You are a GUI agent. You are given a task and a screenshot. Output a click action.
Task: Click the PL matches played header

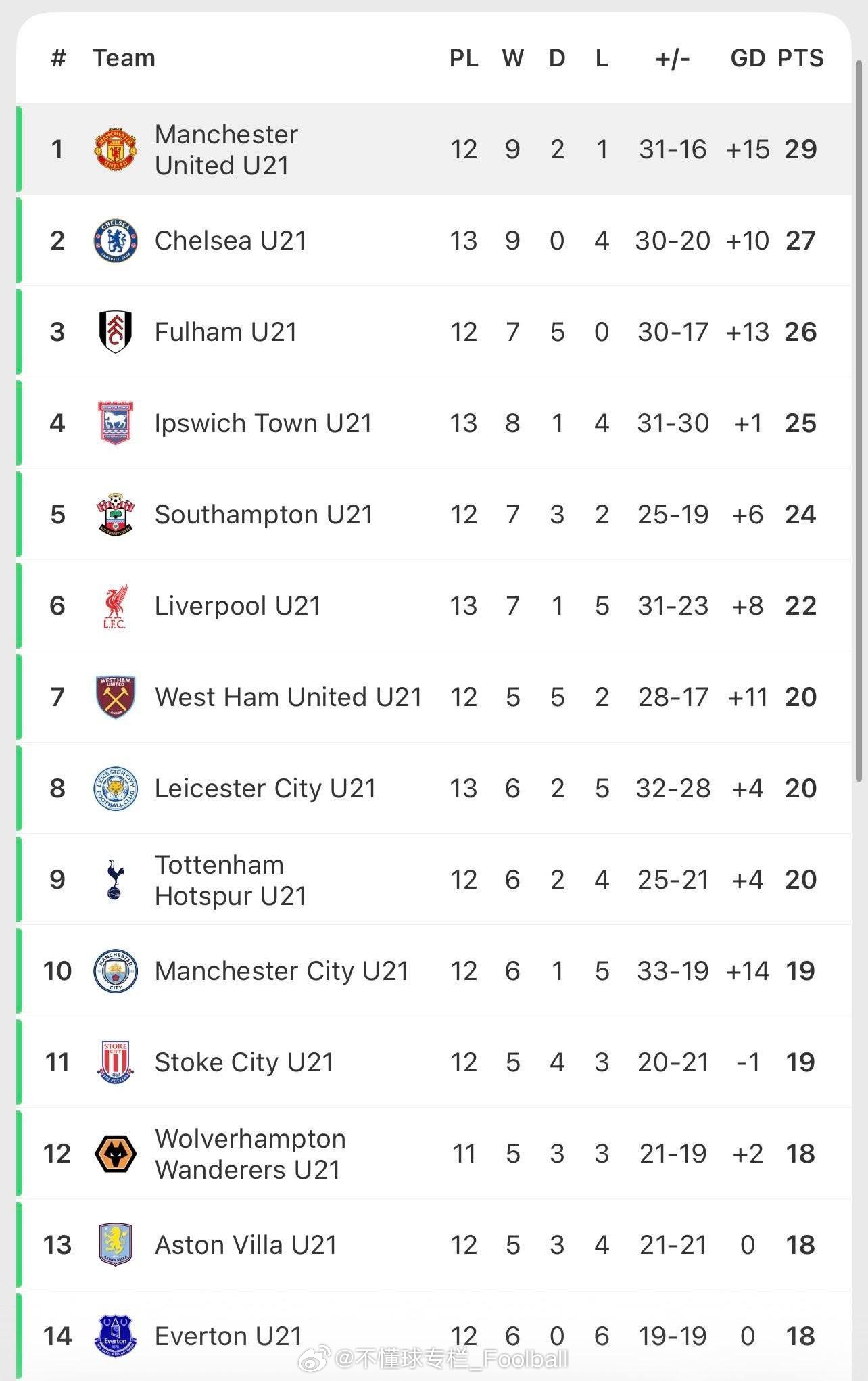click(464, 58)
